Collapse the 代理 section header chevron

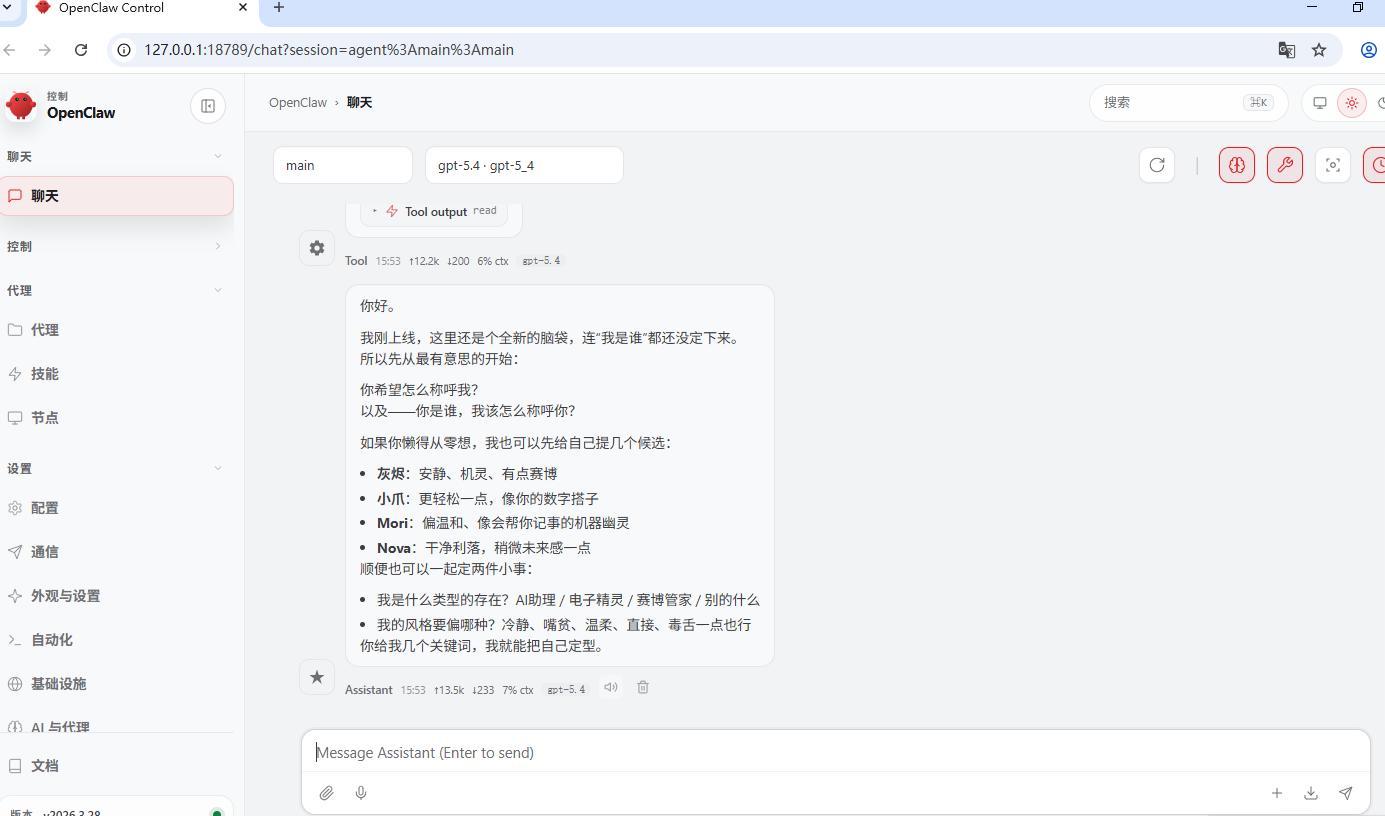click(218, 290)
